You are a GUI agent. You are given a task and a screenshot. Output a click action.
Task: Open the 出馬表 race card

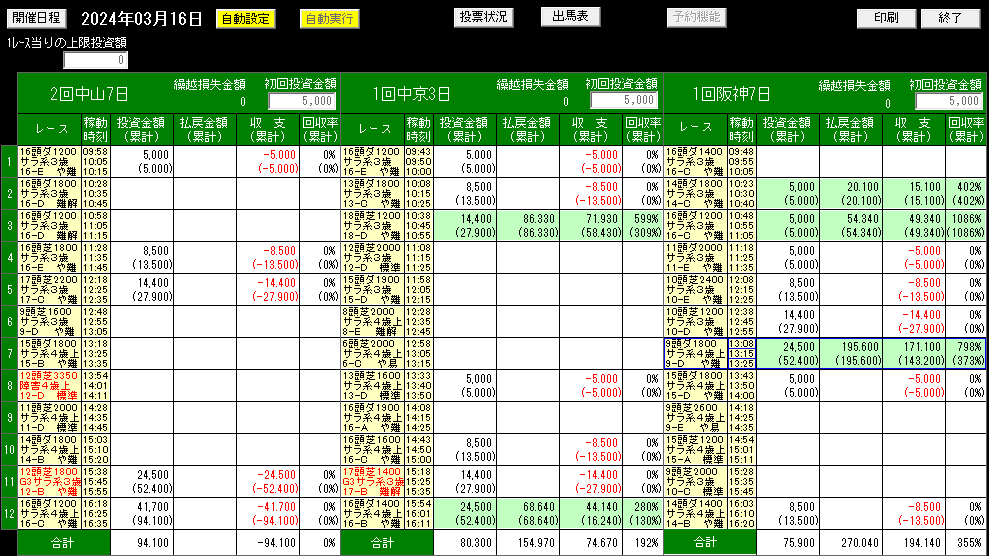click(570, 17)
